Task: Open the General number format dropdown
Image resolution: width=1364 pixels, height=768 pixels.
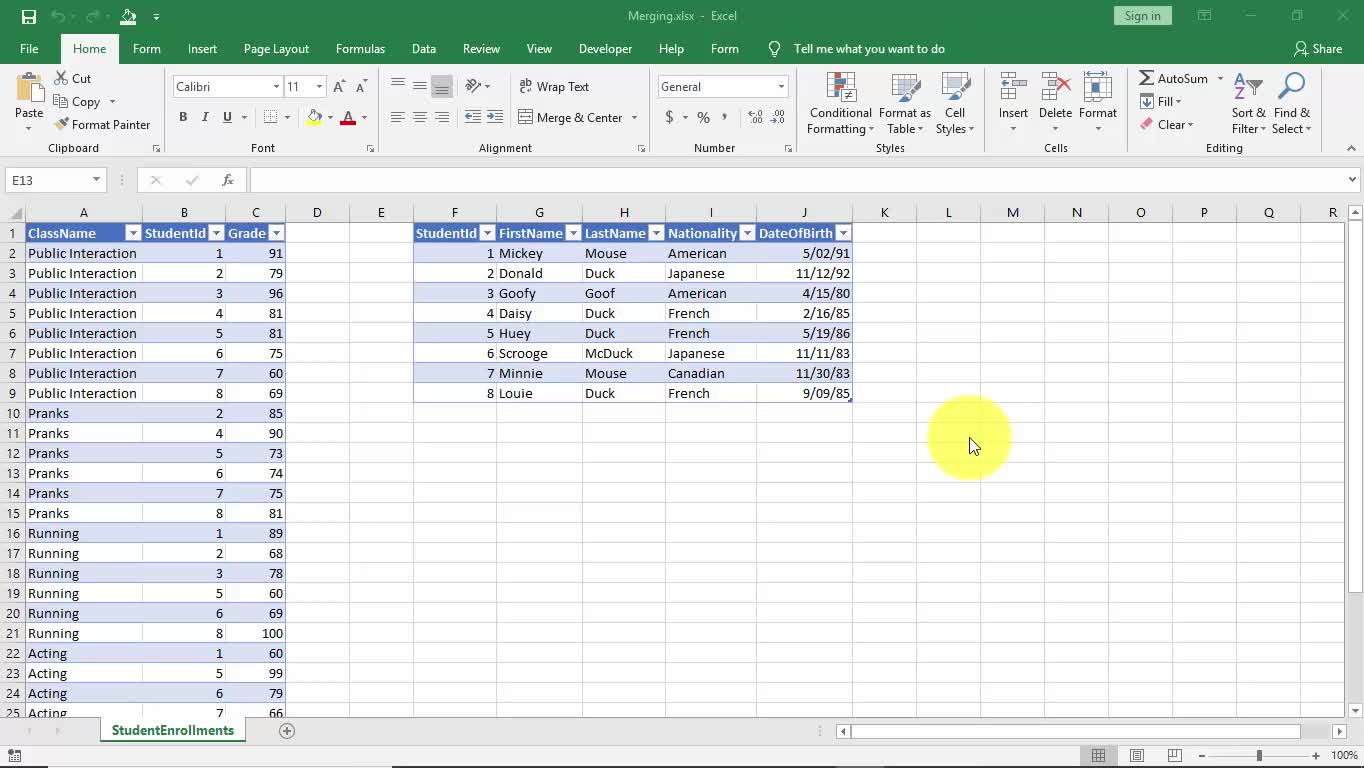Action: point(781,87)
